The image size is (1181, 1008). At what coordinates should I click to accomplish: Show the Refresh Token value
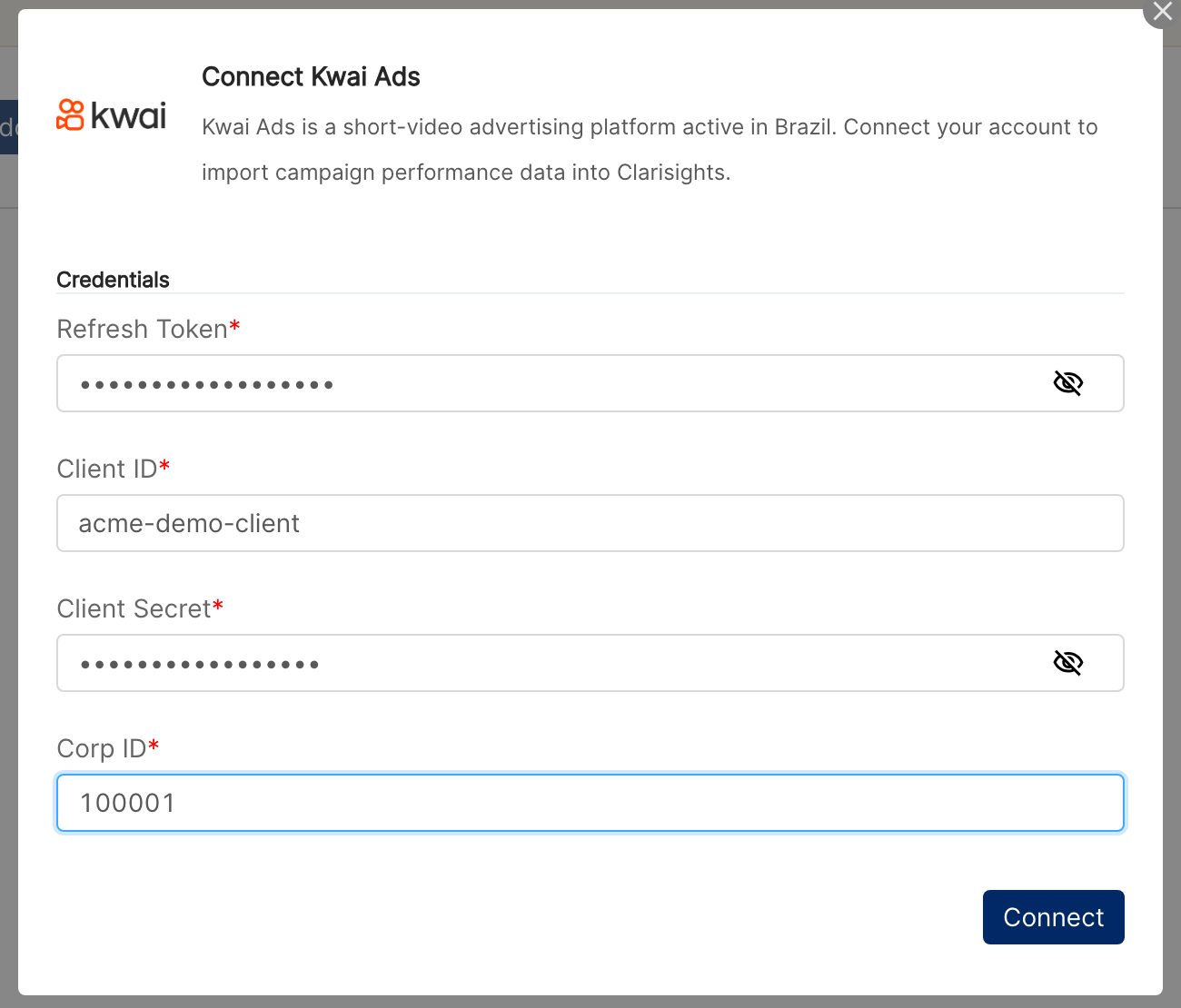tap(1067, 383)
